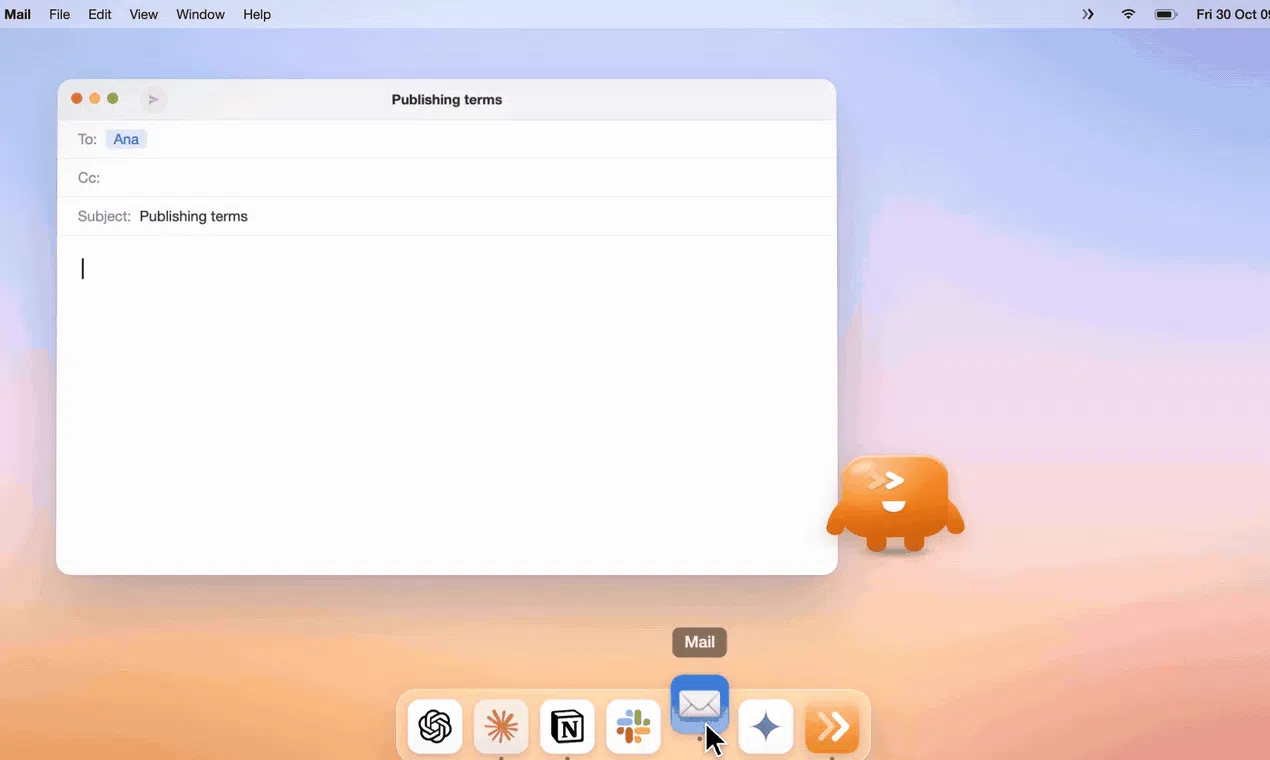Open the View menu
1270x760 pixels.
[144, 14]
